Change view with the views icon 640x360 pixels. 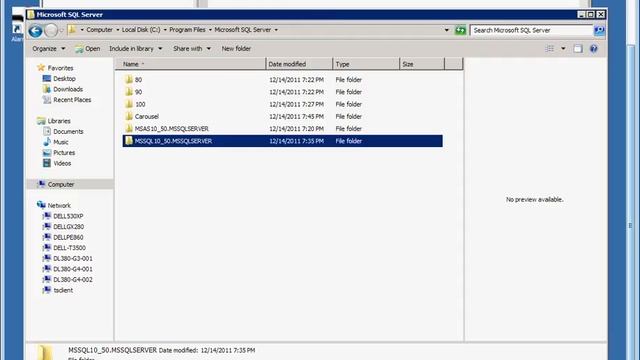550,49
